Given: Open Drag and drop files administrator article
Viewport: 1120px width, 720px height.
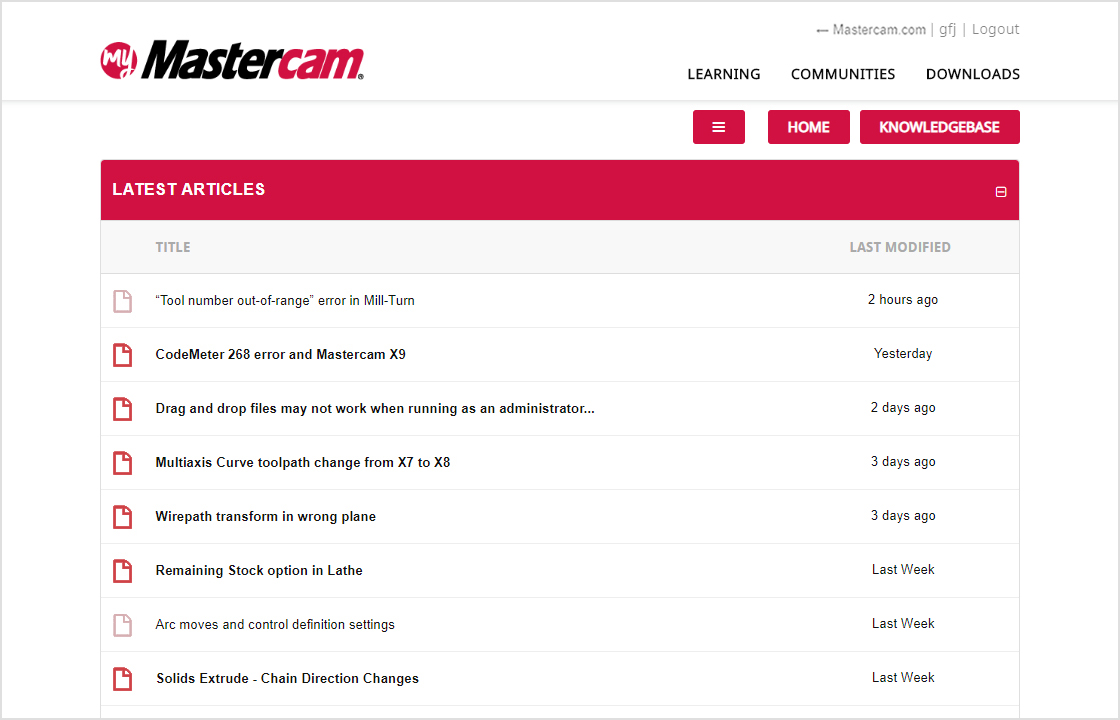Looking at the screenshot, I should tap(375, 409).
